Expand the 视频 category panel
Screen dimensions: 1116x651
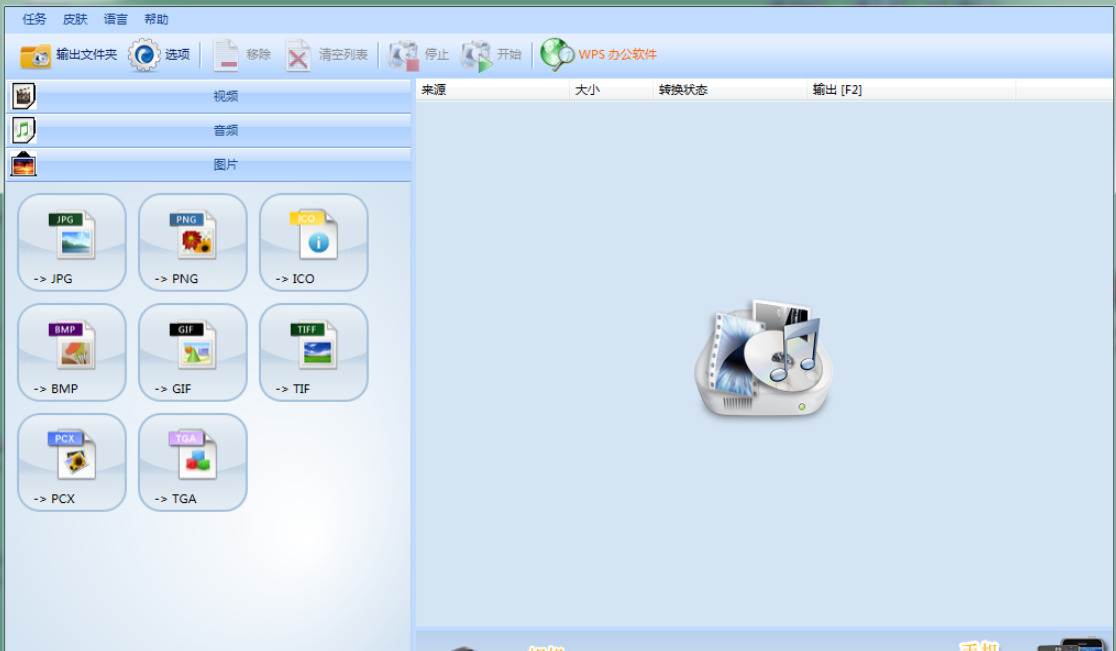209,96
